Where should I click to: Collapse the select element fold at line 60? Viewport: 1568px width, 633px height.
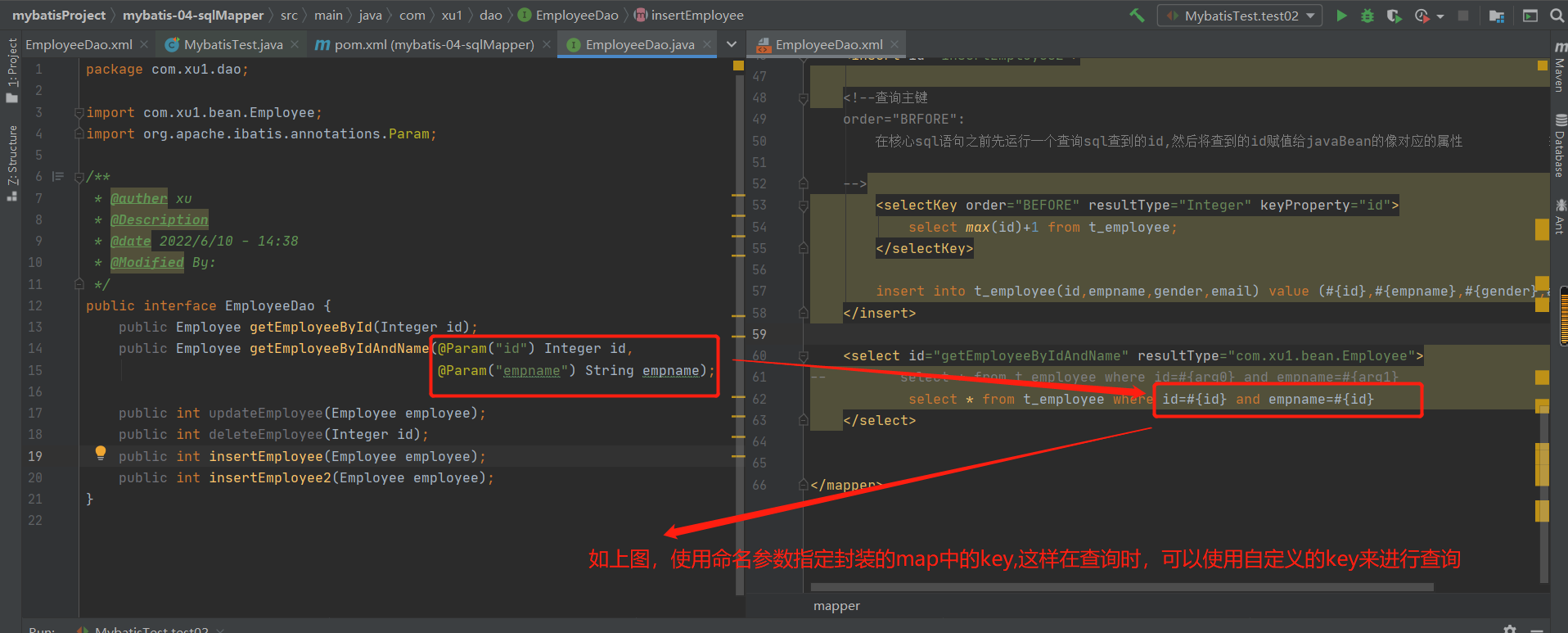(803, 356)
